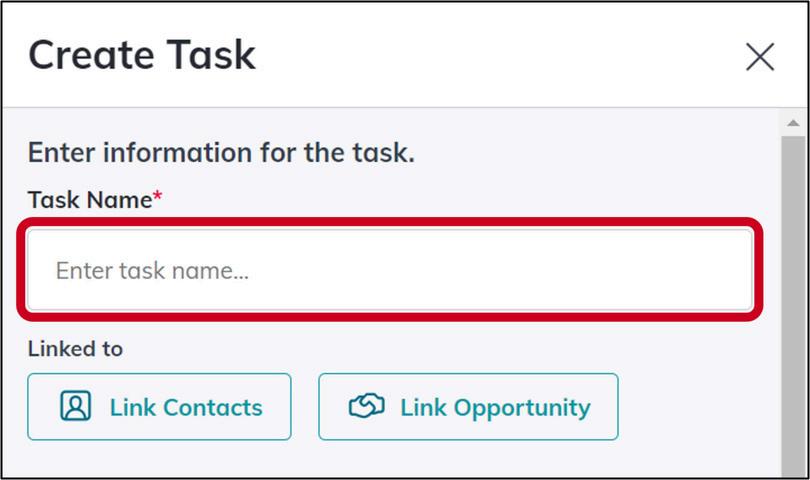Click the contact person icon
Viewport: 810px width, 480px height.
pyautogui.click(x=76, y=406)
